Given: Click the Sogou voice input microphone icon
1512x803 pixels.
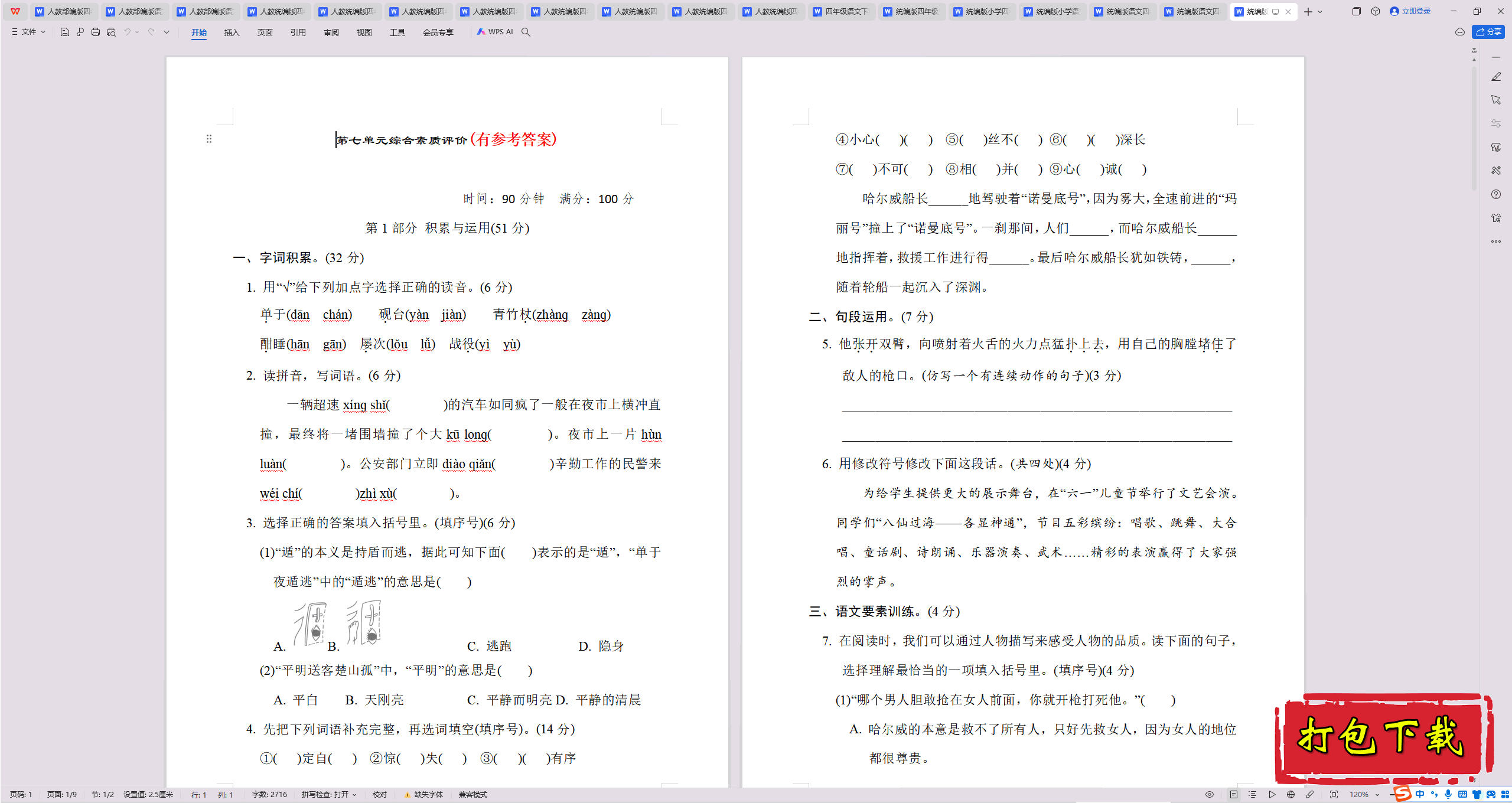Looking at the screenshot, I should click(1448, 795).
